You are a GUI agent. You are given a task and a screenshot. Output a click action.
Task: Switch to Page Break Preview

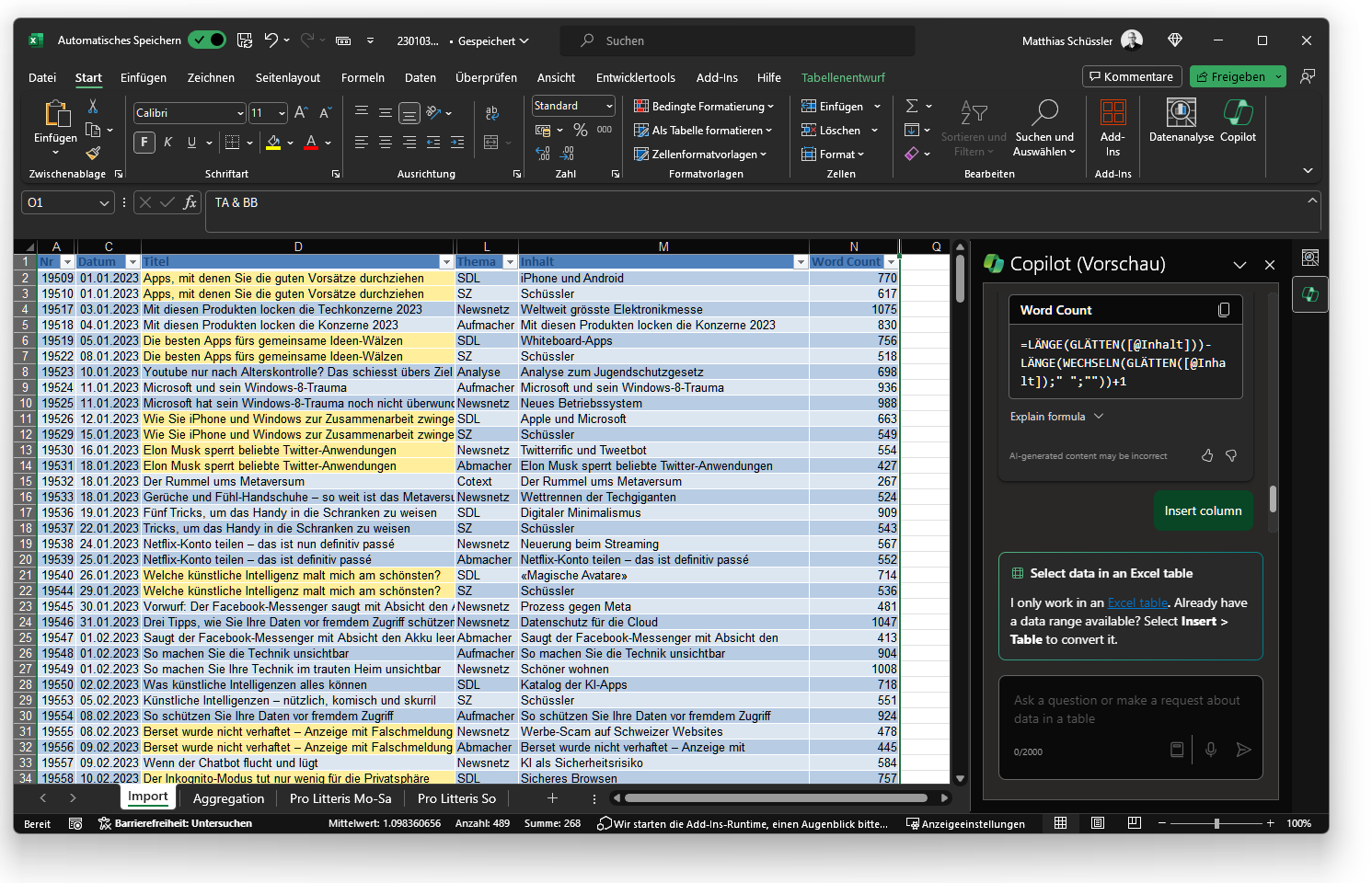click(1135, 823)
